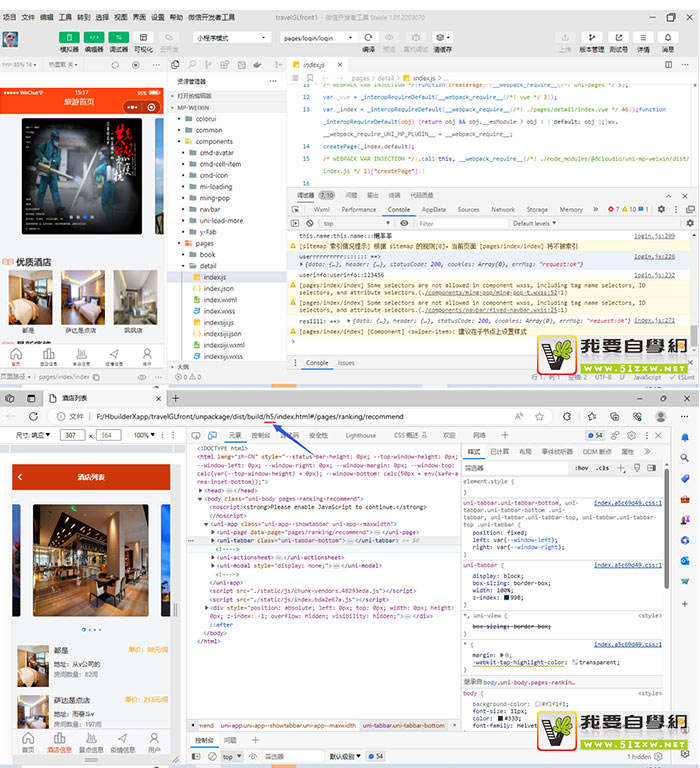700x768 pixels.
Task: Click the test account (测试号) icon
Action: 618,37
